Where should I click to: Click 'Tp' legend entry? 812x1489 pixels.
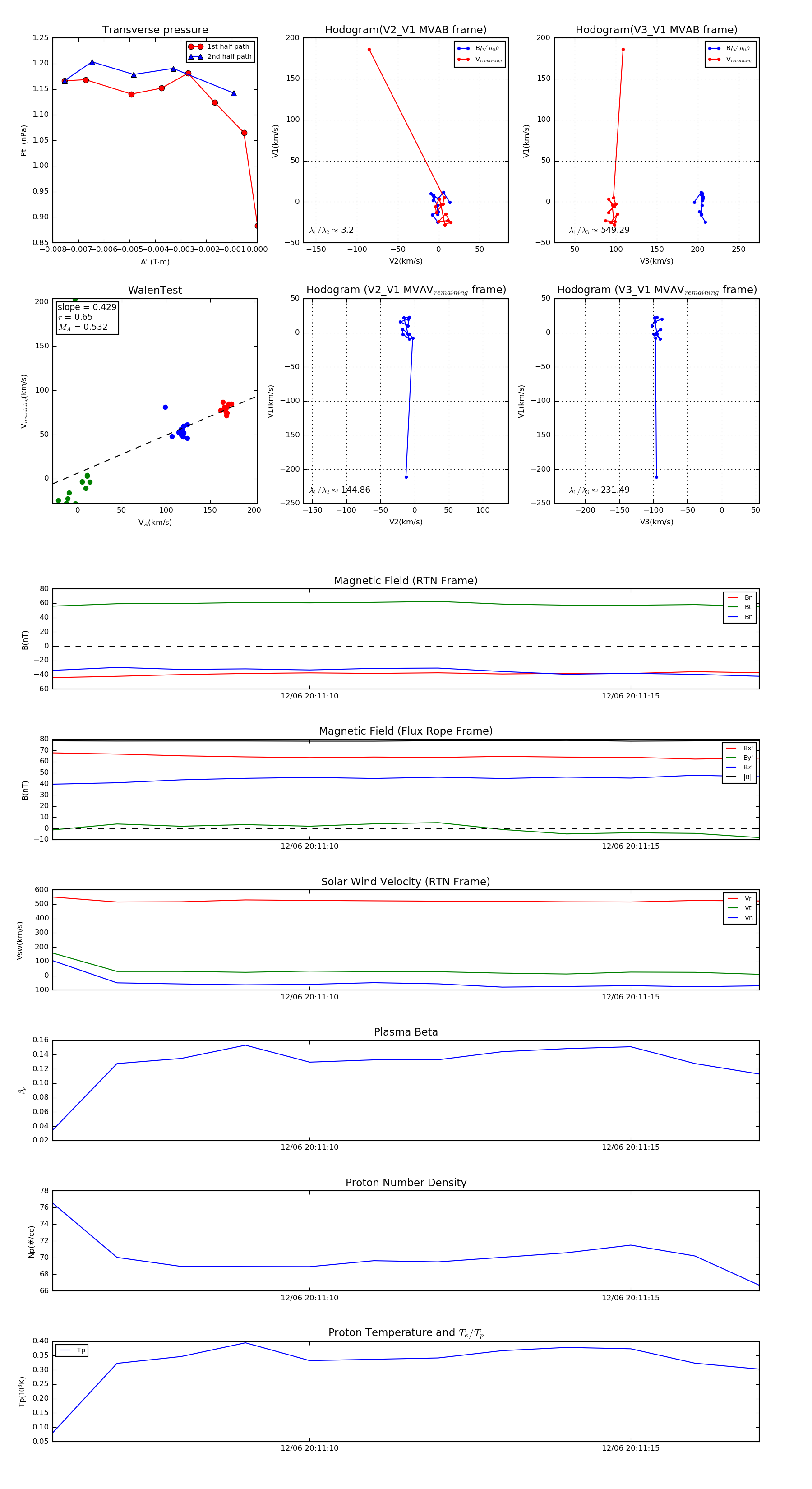point(74,1350)
